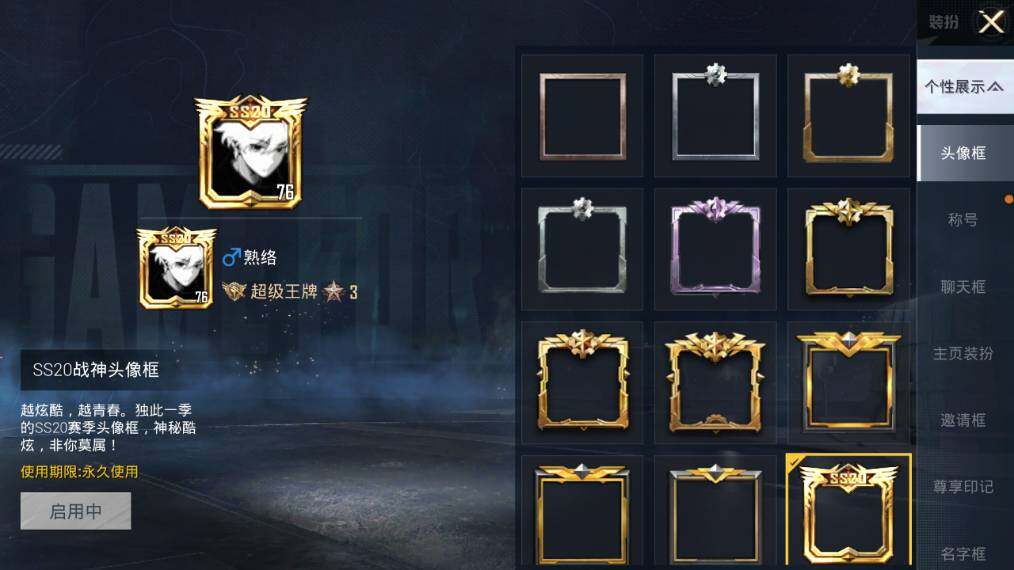Click the large SS20 avatar preview
The width and height of the screenshot is (1014, 570).
tap(251, 153)
